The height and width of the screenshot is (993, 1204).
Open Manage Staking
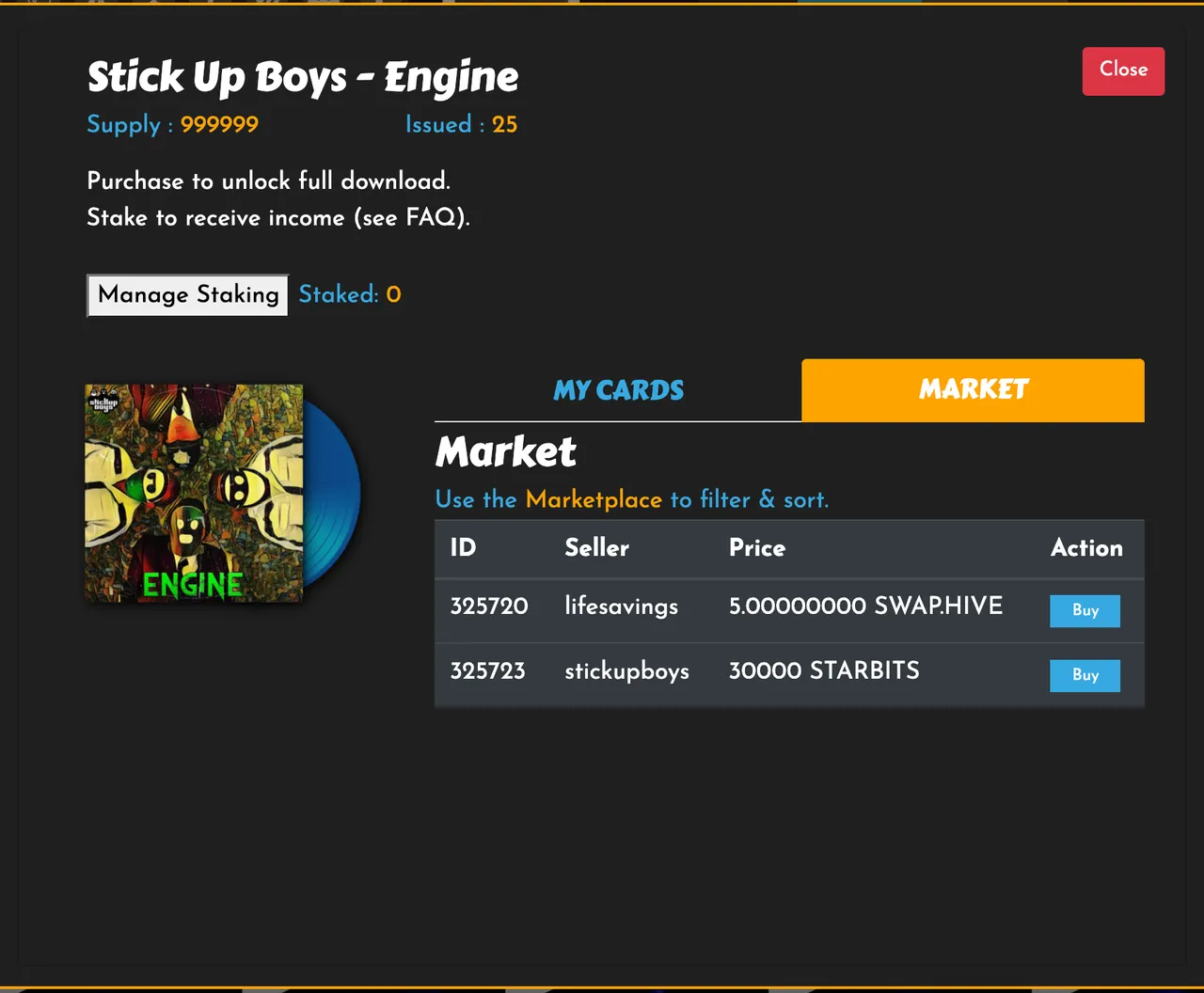coord(188,295)
